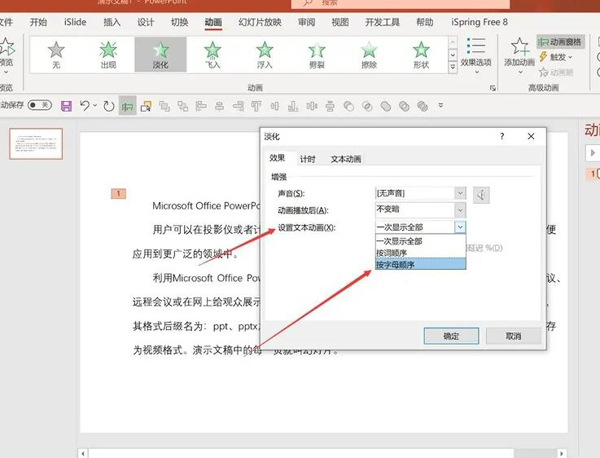Choose the 淡化 (Fade) animation

point(161,55)
